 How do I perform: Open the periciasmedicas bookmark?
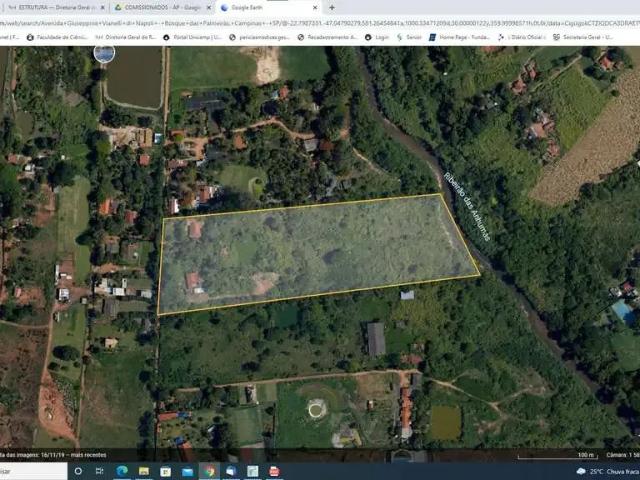point(259,37)
